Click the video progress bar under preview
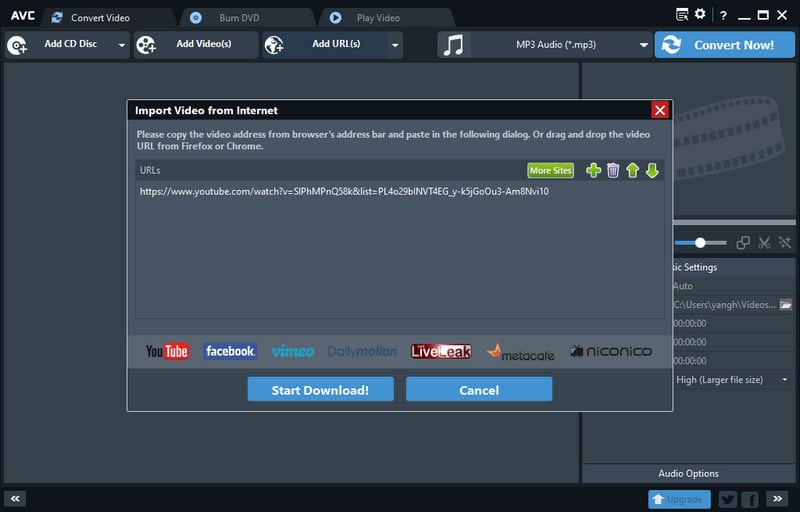The image size is (800, 512). point(735,222)
